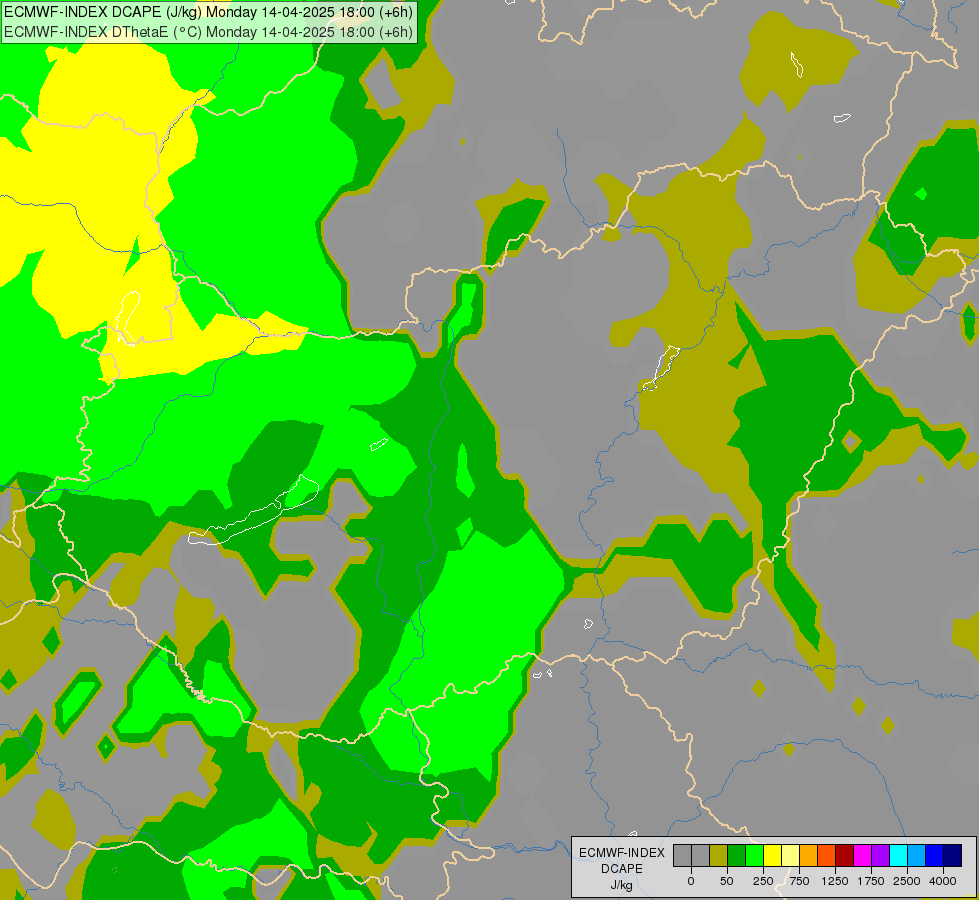The image size is (979, 900).
Task: Click the '750' legend tick label
Action: [799, 881]
